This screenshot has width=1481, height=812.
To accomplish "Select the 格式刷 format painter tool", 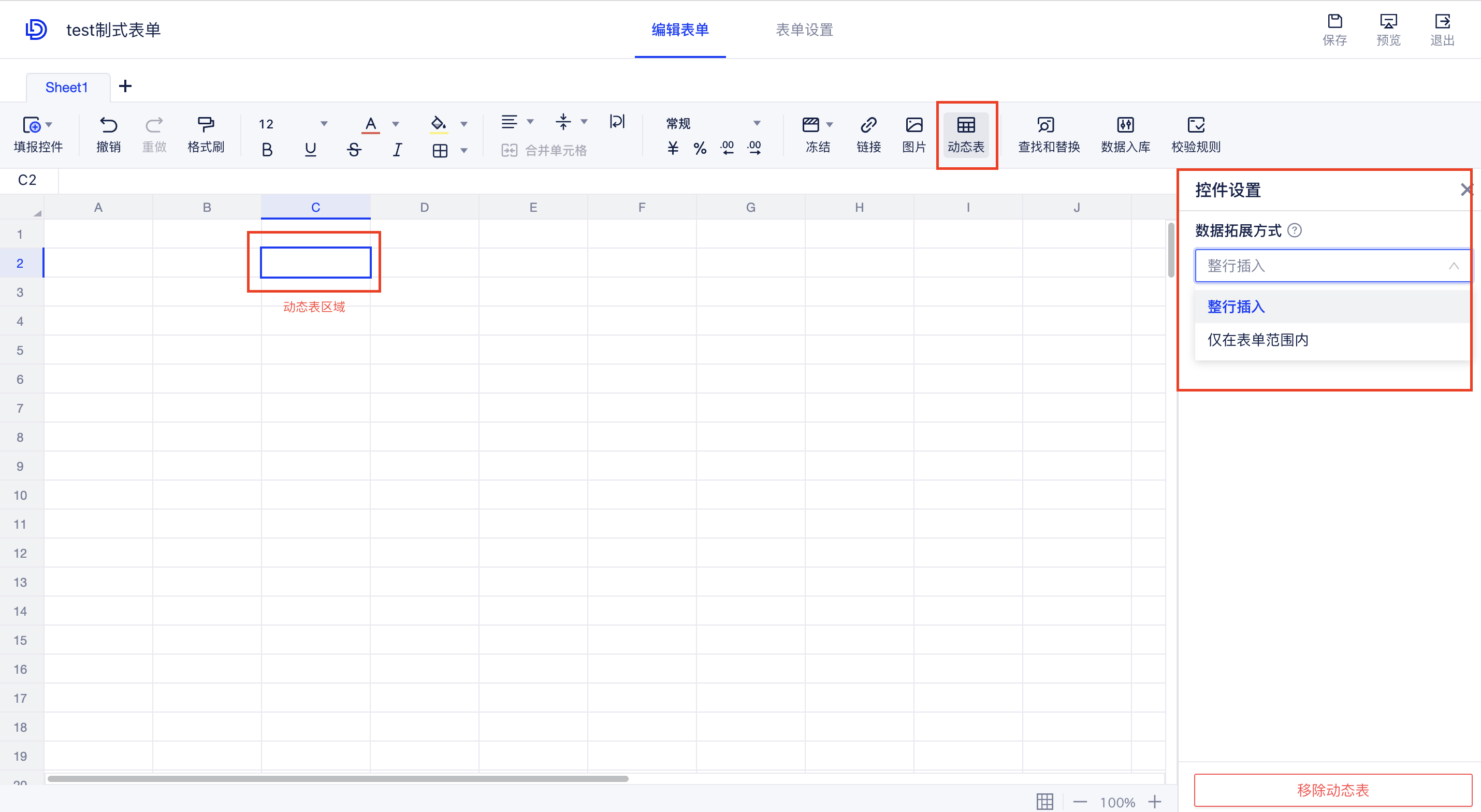I will [206, 135].
